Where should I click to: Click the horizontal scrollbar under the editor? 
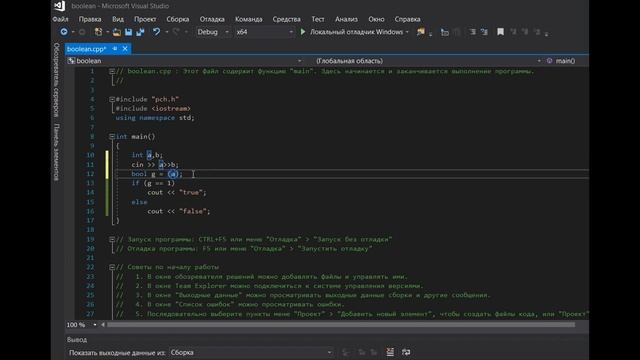[340, 325]
